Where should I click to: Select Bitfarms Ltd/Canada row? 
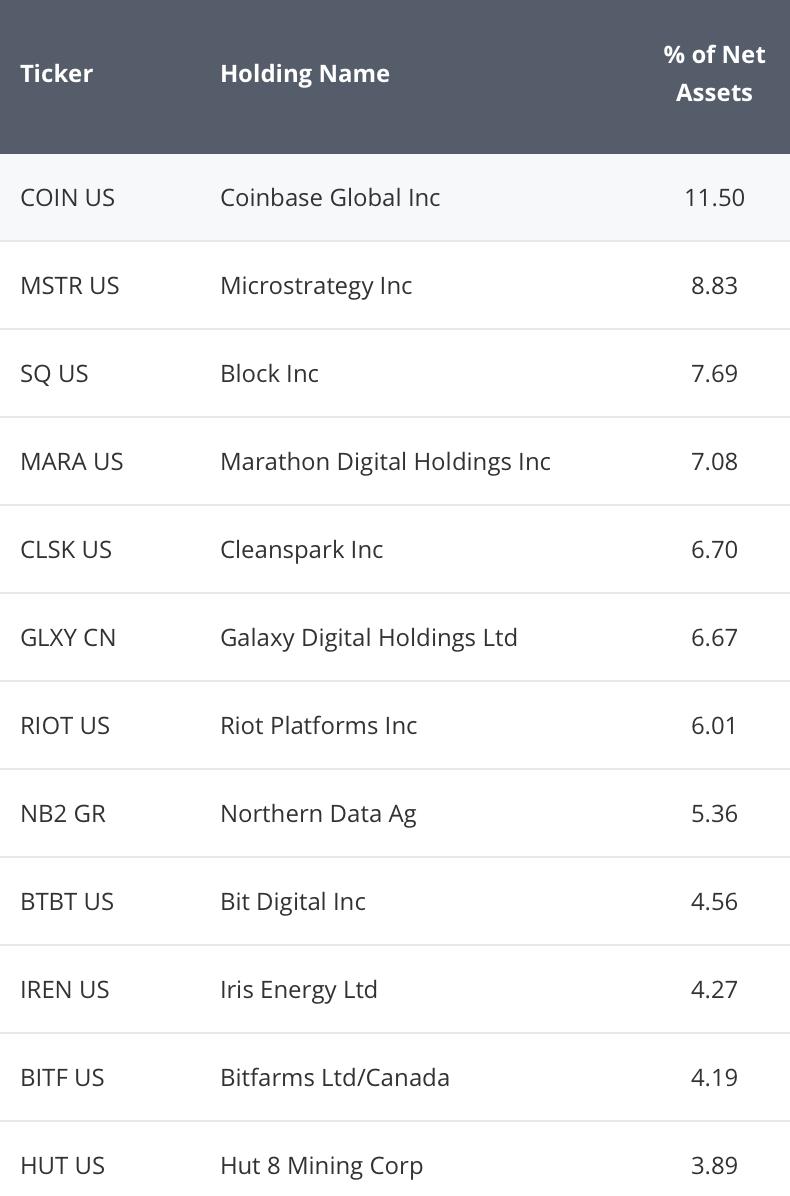tap(395, 1078)
